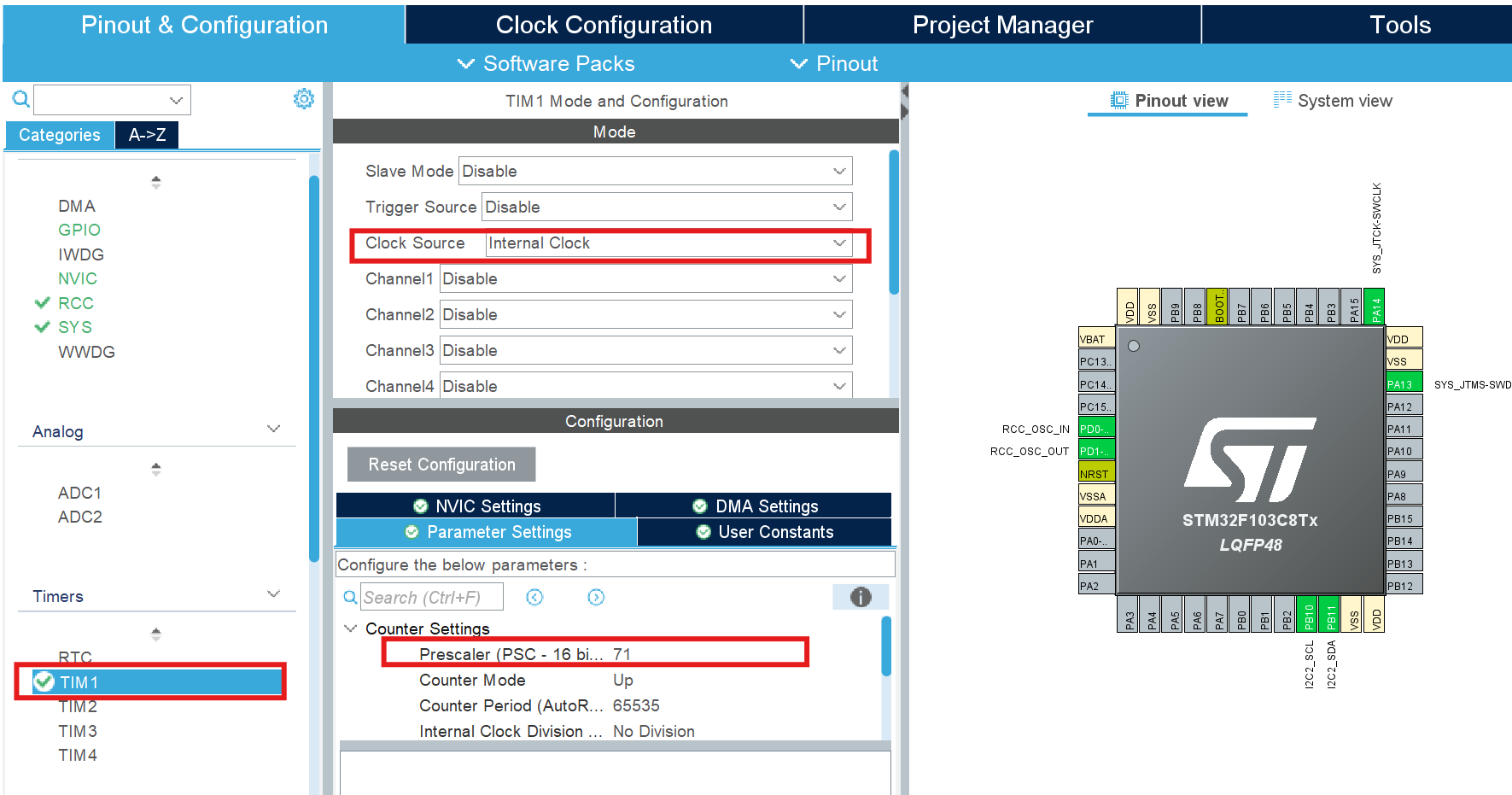The image size is (1512, 795).
Task: Select TIM2 in the Timers list
Action: pyautogui.click(x=78, y=706)
